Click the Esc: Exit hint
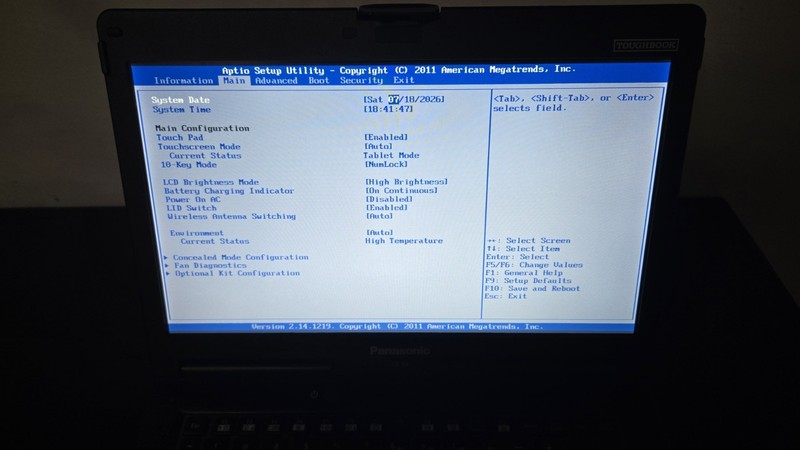The width and height of the screenshot is (800, 450). click(506, 296)
